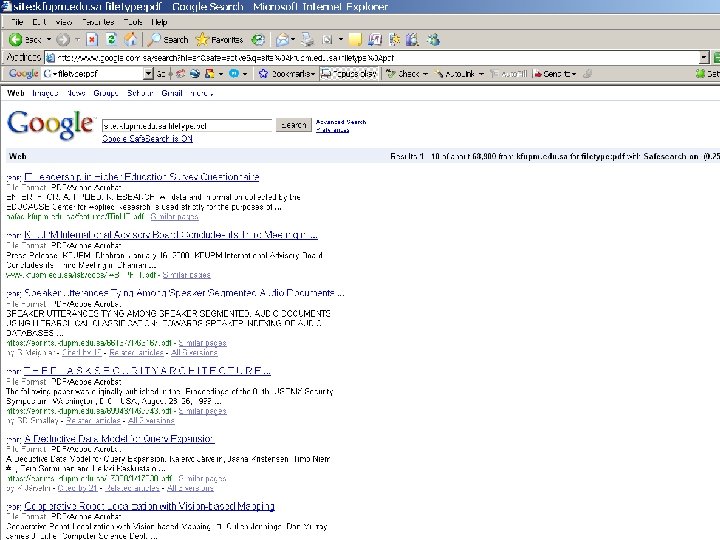720x540 pixels.
Task: Click the Google toolbar news icon
Action: (x=180, y=73)
